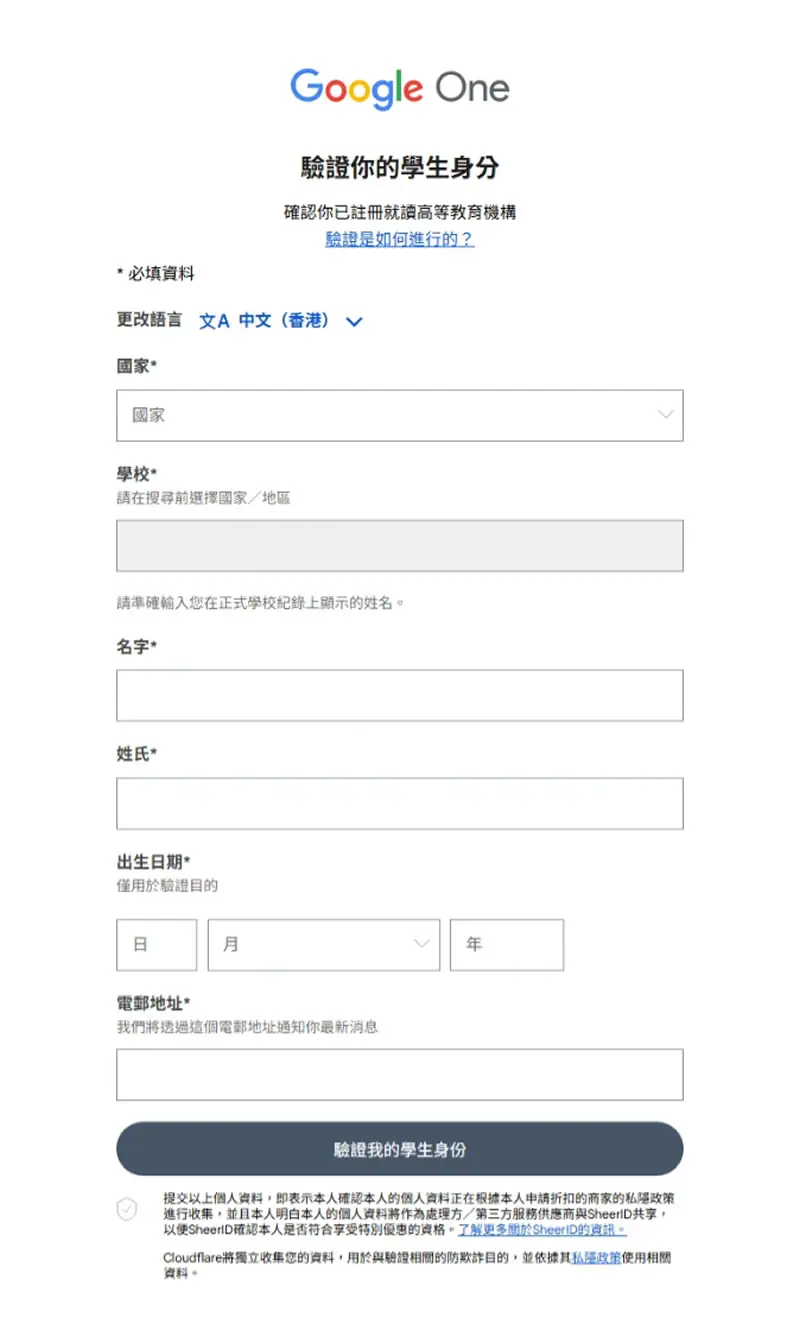Viewport: 800px width, 1331px height.
Task: Focus the 電郵地址 email input field
Action: click(400, 1074)
